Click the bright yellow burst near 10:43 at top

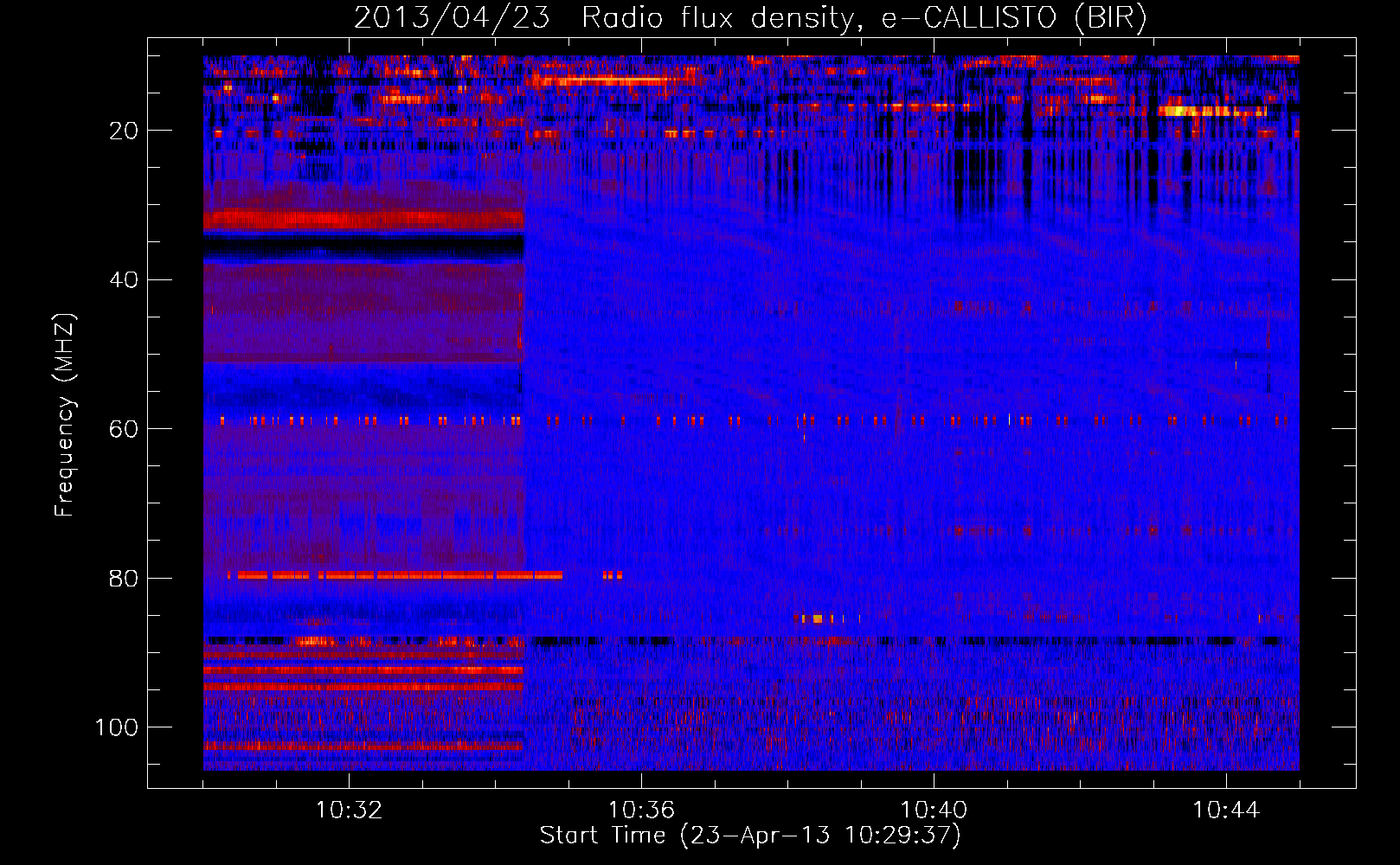[x=1211, y=111]
